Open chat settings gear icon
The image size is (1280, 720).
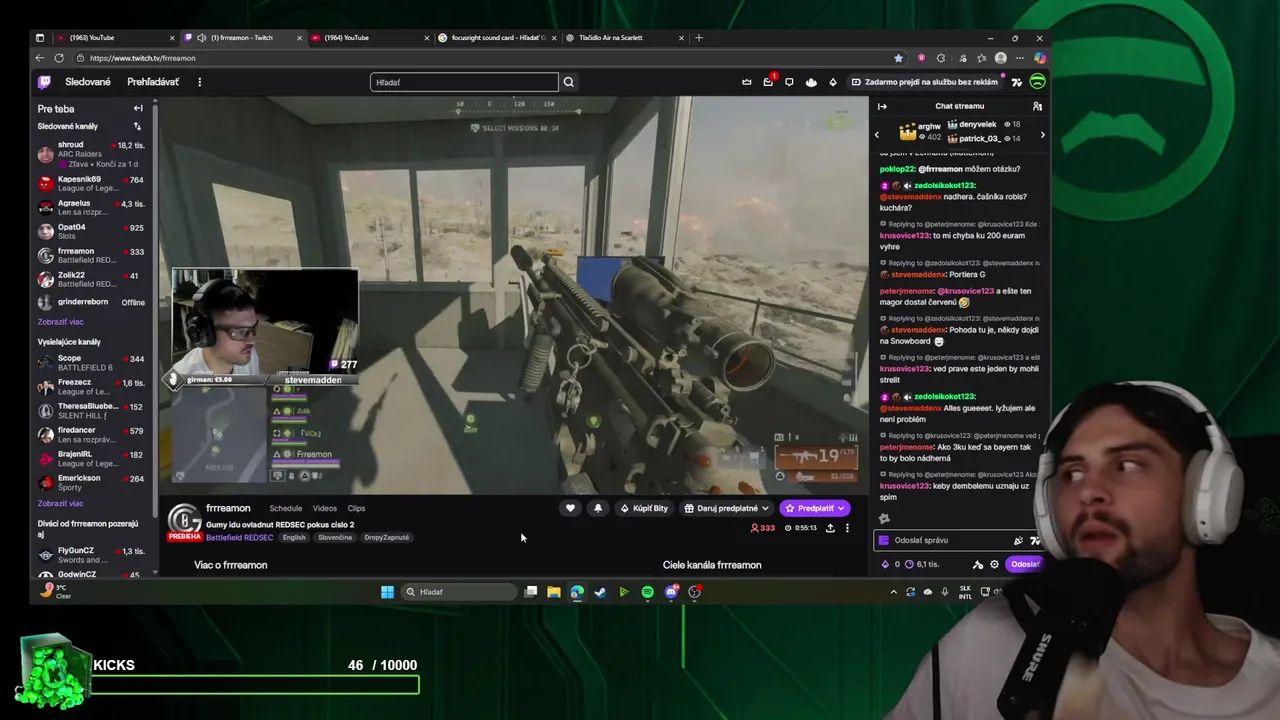(994, 564)
